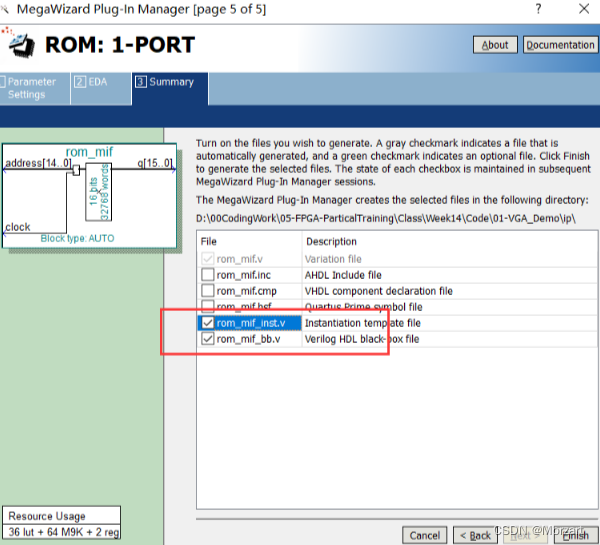Image resolution: width=600 pixels, height=545 pixels.
Task: Go to previous page with Back button
Action: [x=475, y=535]
